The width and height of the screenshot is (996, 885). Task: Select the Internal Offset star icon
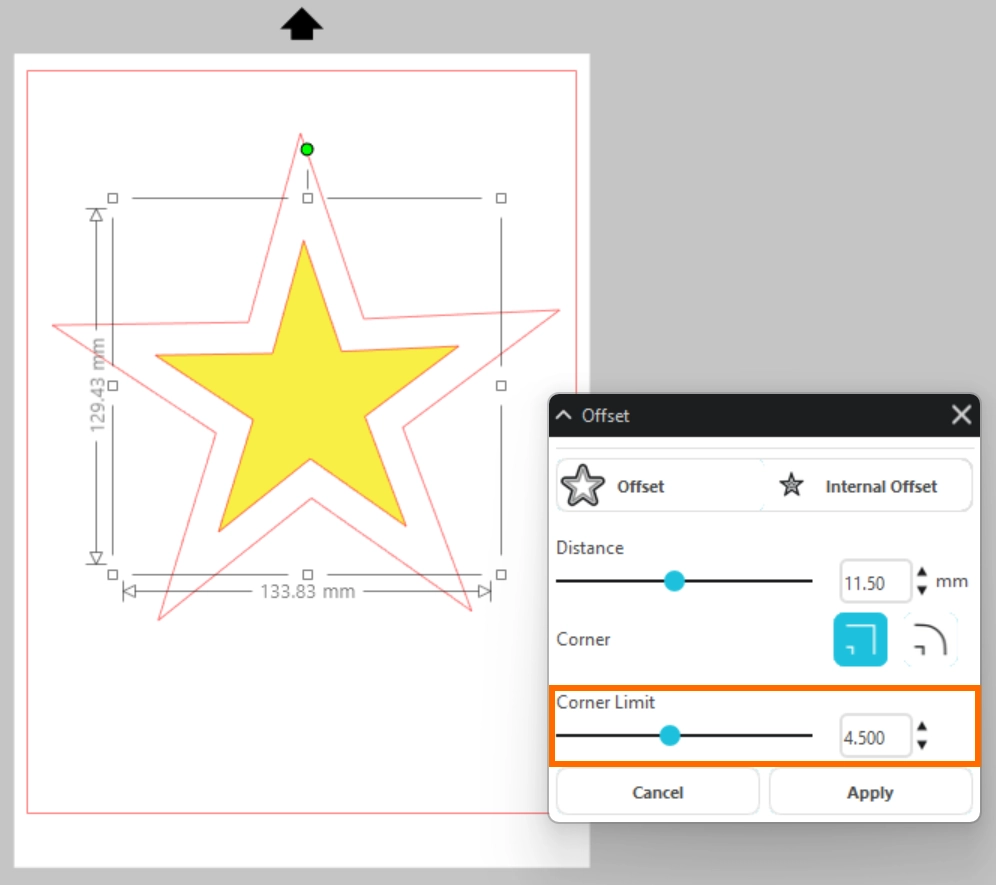tap(792, 486)
